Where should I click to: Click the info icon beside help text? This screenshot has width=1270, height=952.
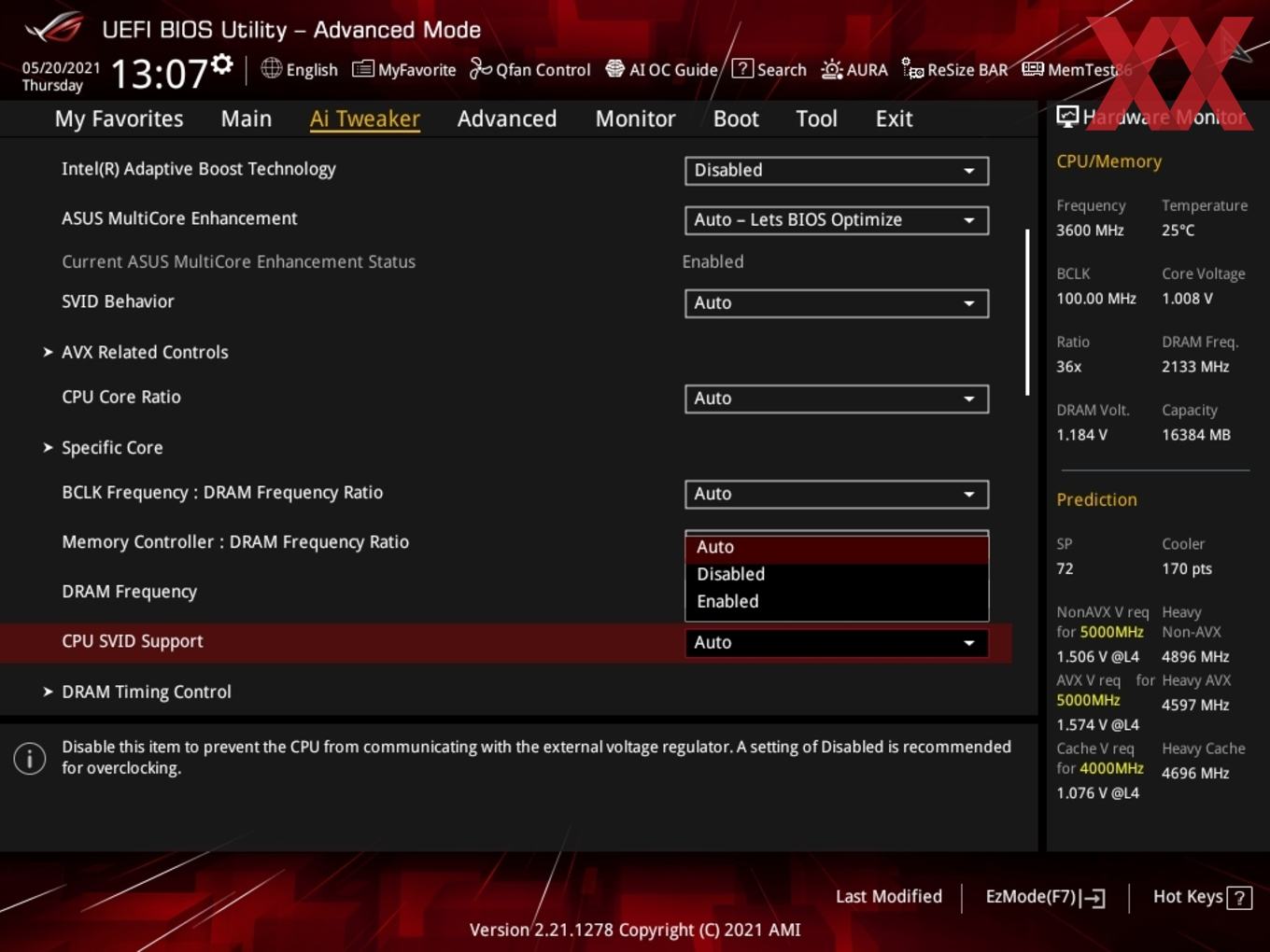coord(30,759)
